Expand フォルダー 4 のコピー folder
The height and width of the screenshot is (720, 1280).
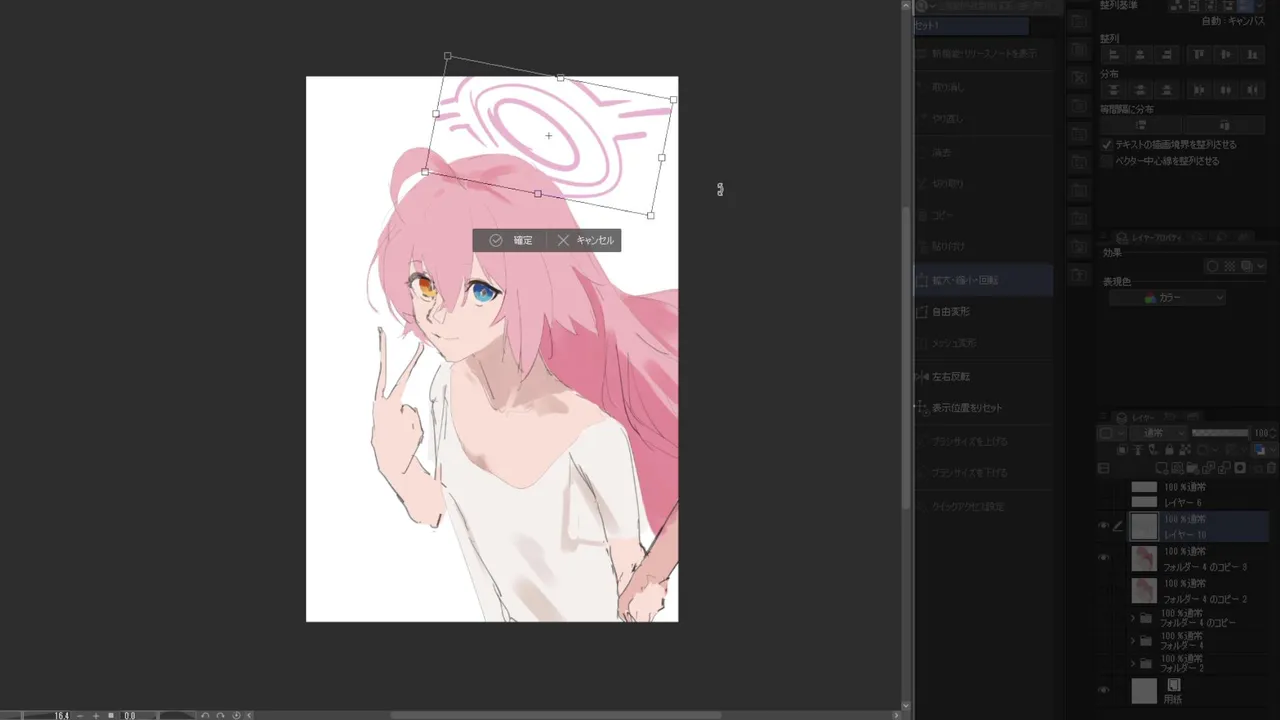(x=1133, y=618)
